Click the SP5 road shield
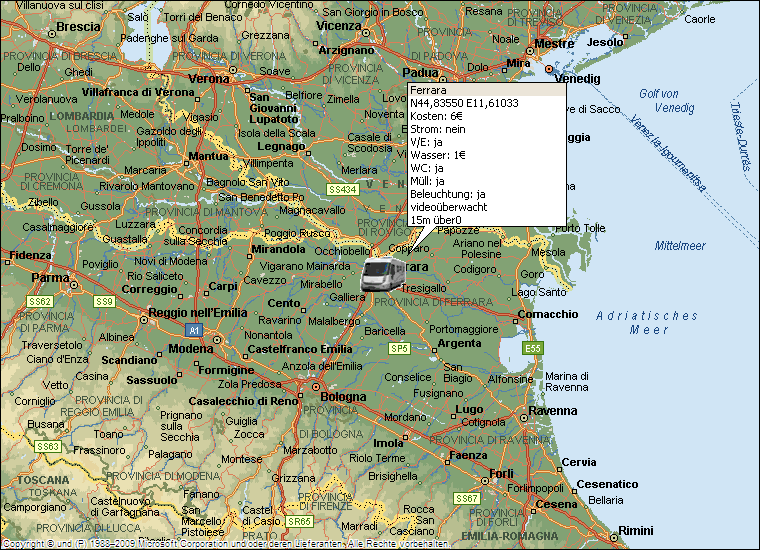This screenshot has height=550, width=760. pos(399,348)
